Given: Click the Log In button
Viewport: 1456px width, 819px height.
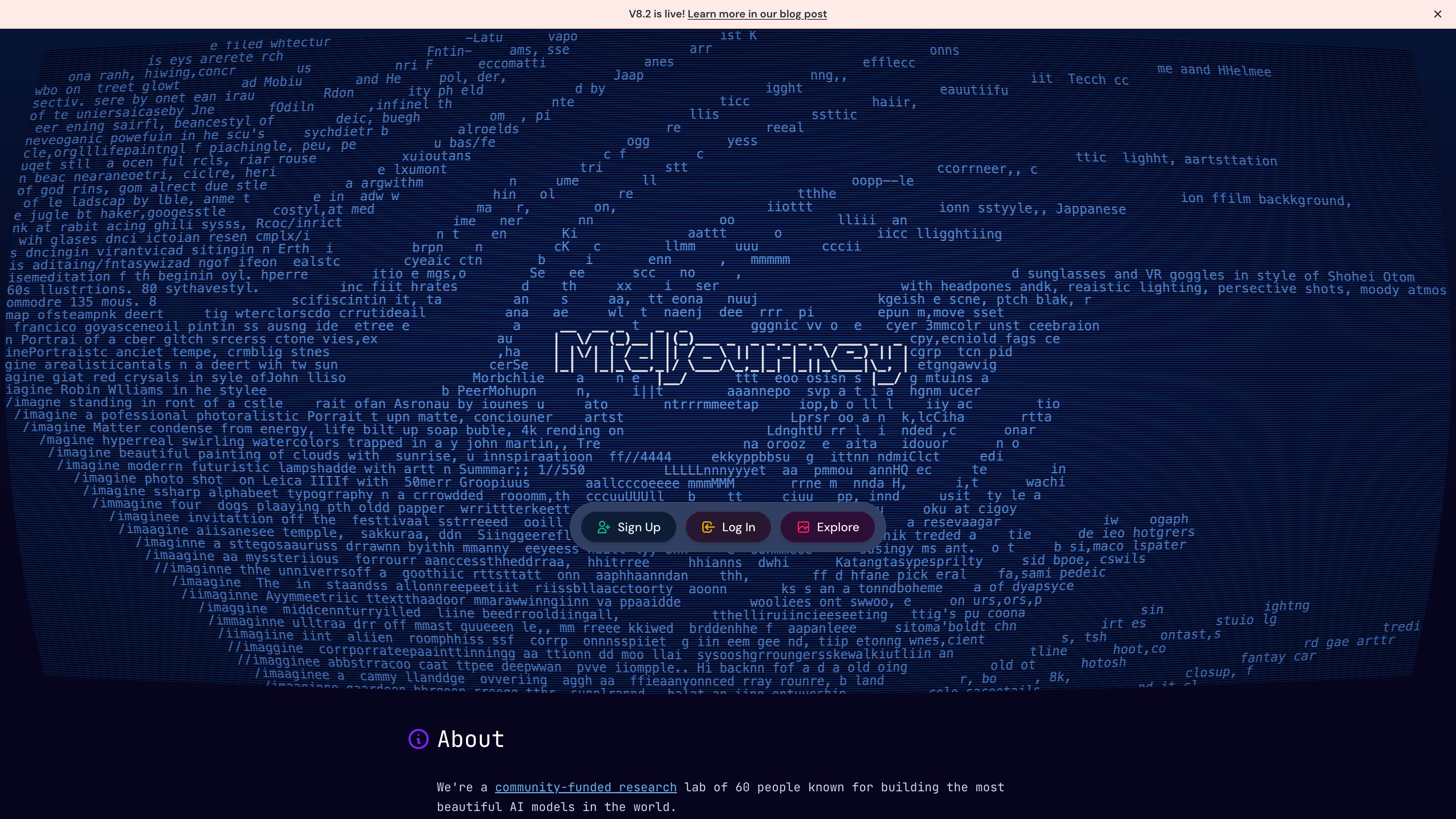Looking at the screenshot, I should [728, 527].
